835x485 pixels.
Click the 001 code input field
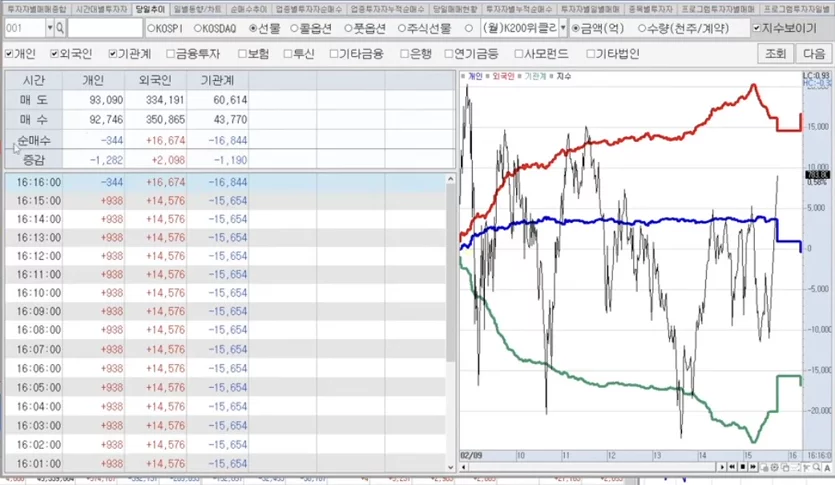[25, 28]
